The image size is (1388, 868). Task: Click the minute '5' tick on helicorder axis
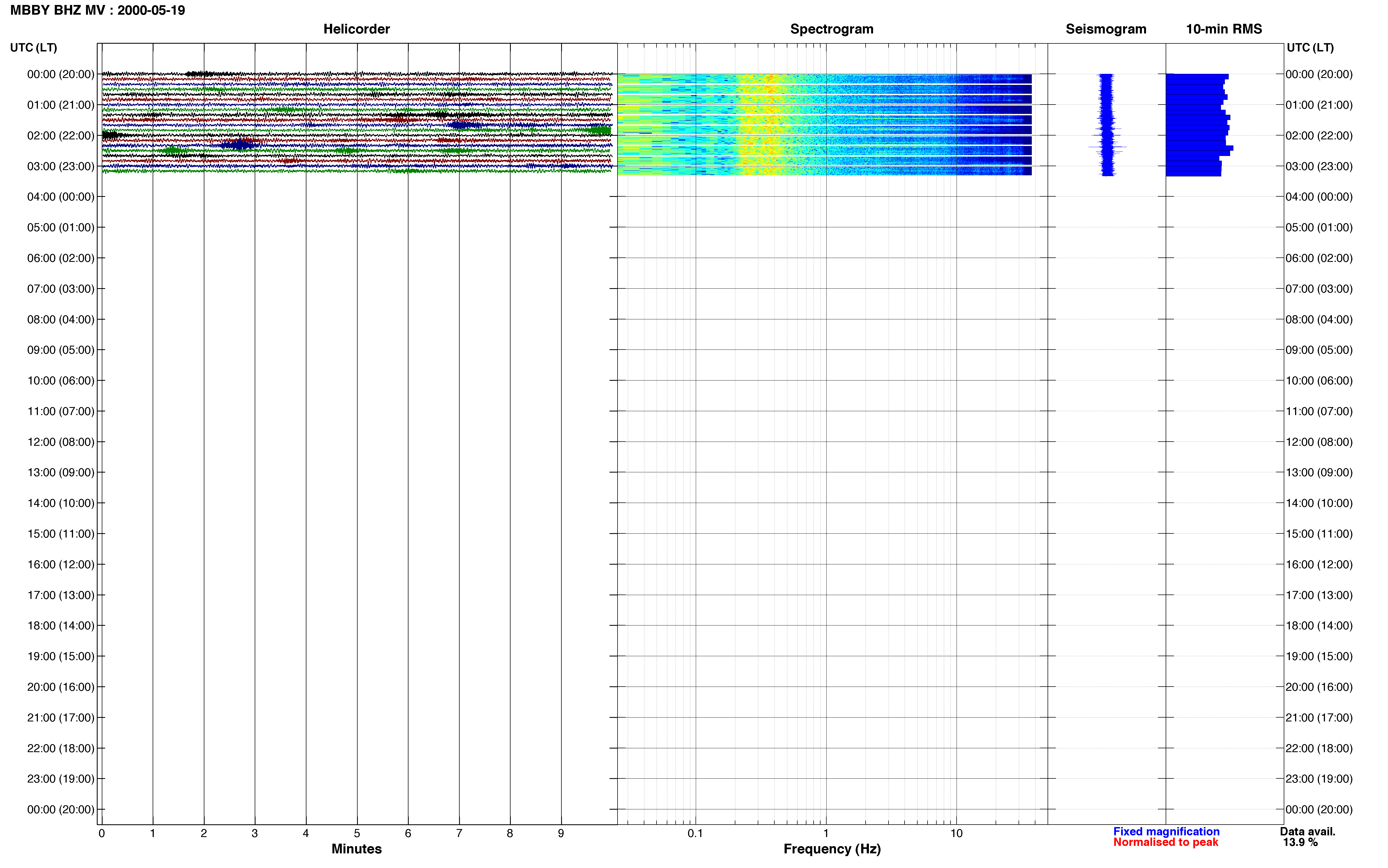357,833
